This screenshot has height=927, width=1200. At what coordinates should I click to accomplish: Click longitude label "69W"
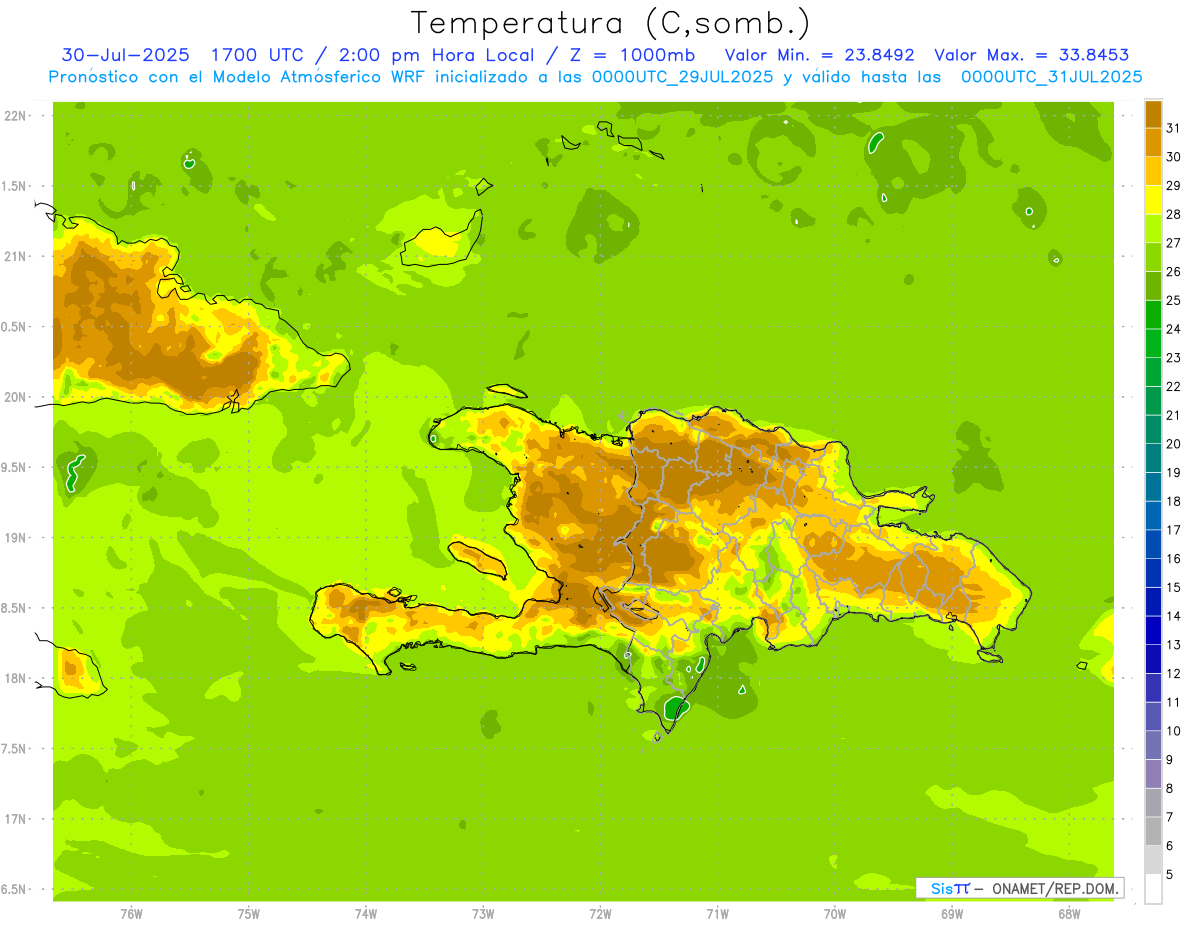pyautogui.click(x=952, y=913)
